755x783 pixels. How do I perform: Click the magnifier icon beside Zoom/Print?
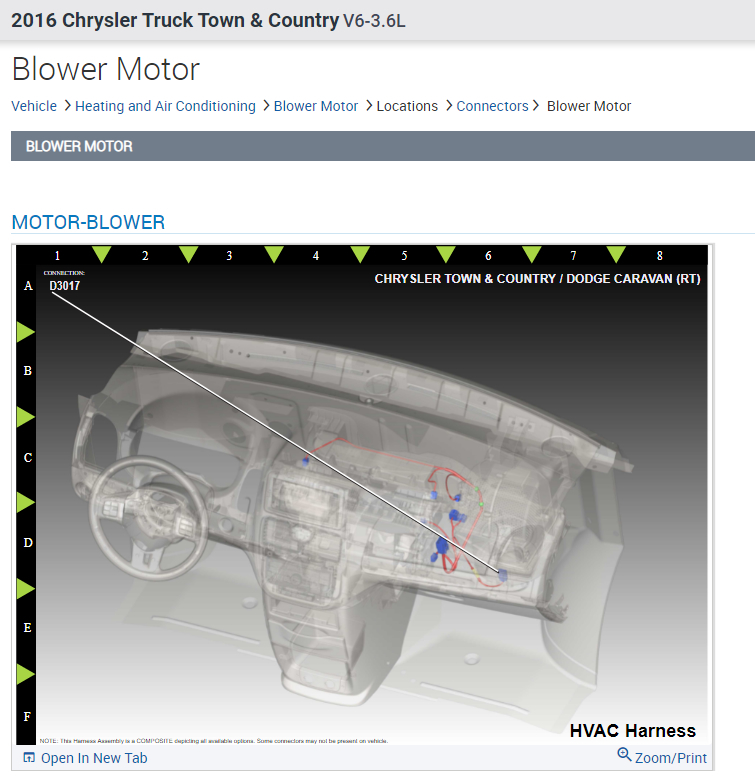[624, 755]
